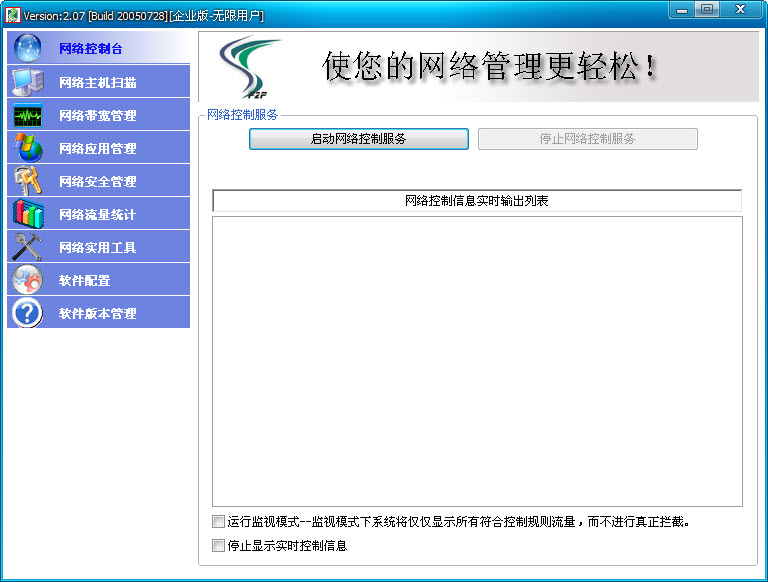Click the waveform monitor icon for 网络带宽管理
This screenshot has width=768, height=582.
tap(28, 115)
